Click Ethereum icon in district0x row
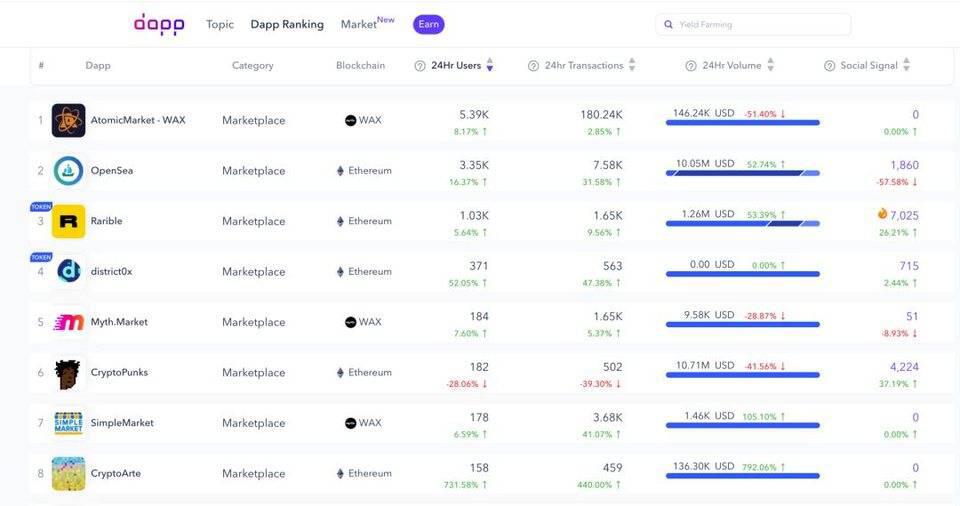960x506 pixels. pos(340,271)
